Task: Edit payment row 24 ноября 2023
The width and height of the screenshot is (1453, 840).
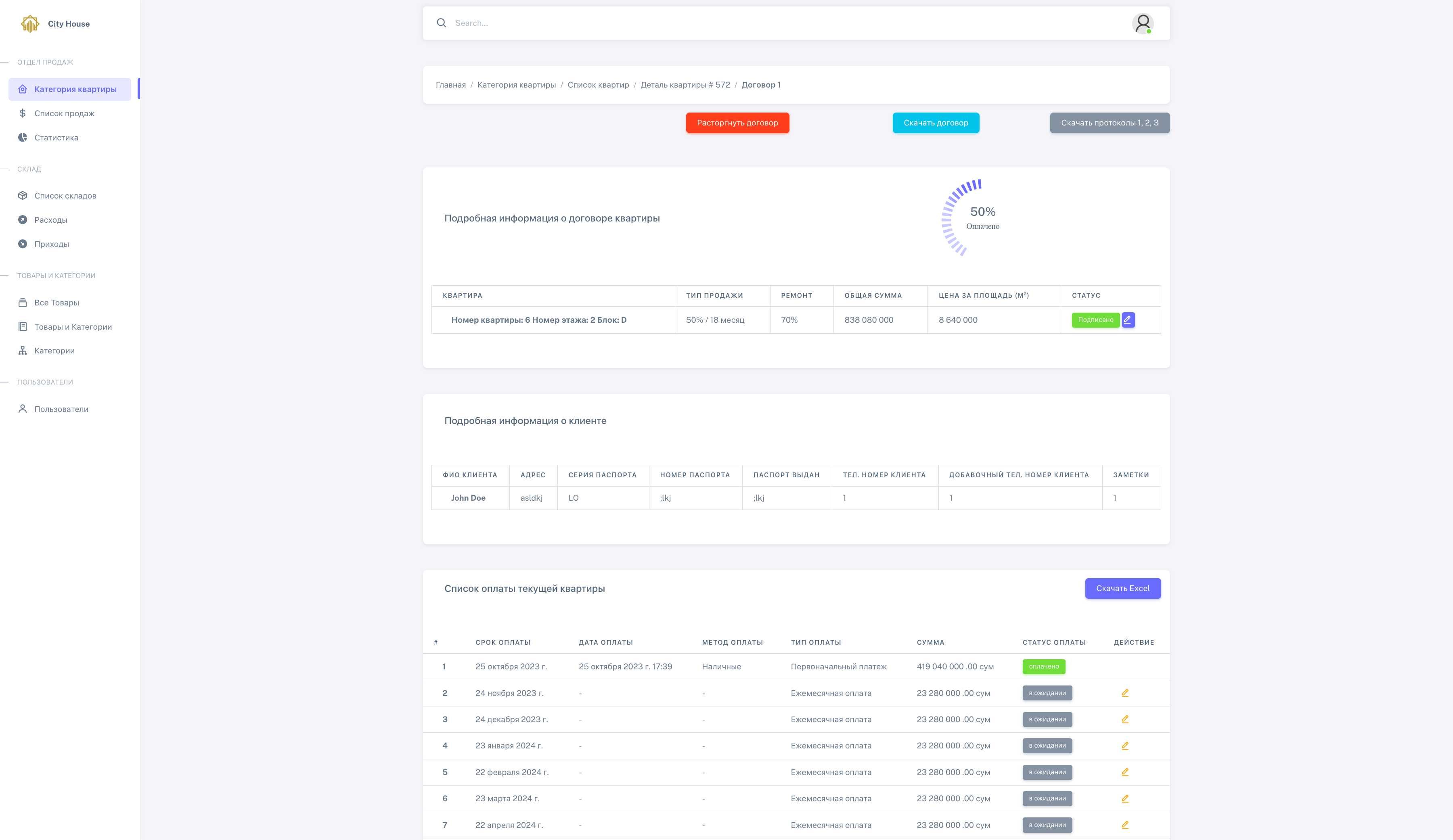Action: pos(1125,693)
